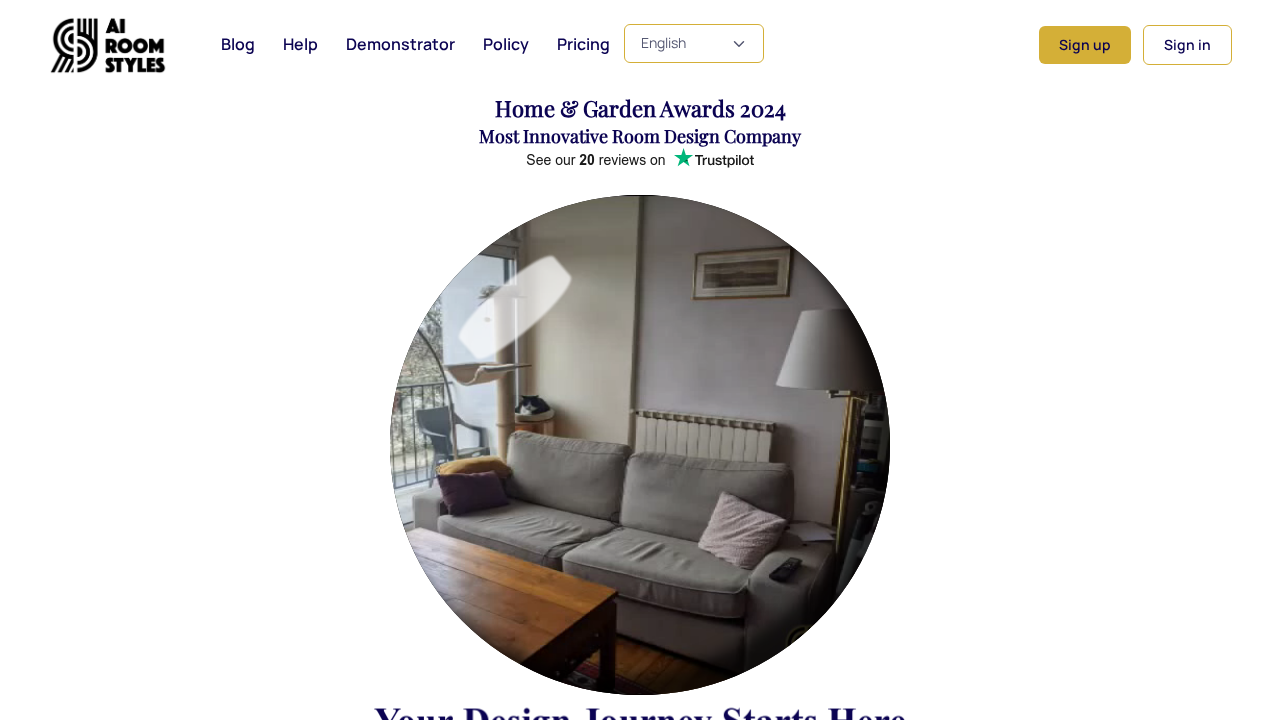1280x720 pixels.
Task: Click the Home & Garden Awards 2024 heading
Action: [640, 109]
